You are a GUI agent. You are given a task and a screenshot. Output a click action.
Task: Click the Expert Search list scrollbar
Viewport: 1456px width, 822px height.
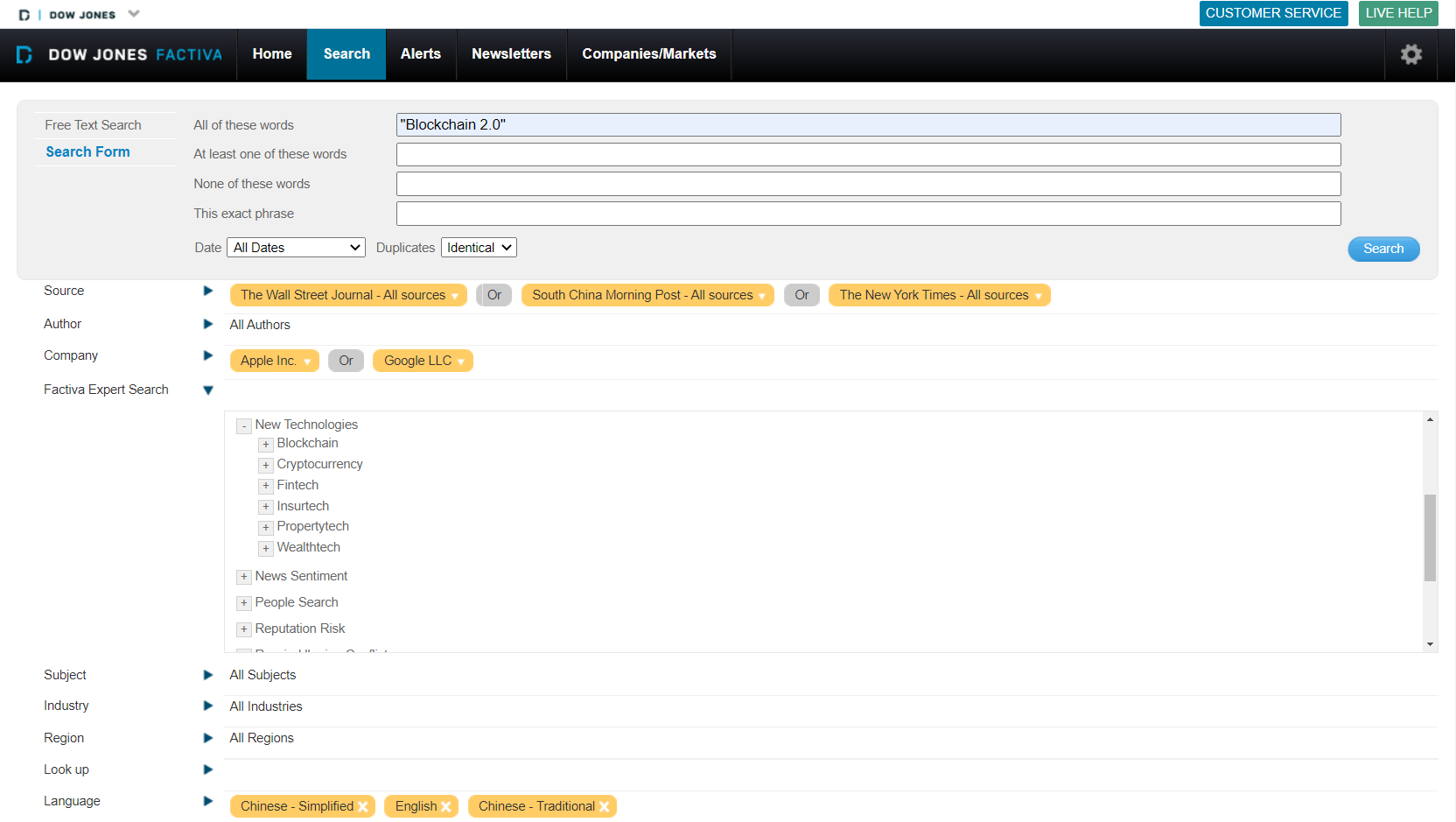1430,537
